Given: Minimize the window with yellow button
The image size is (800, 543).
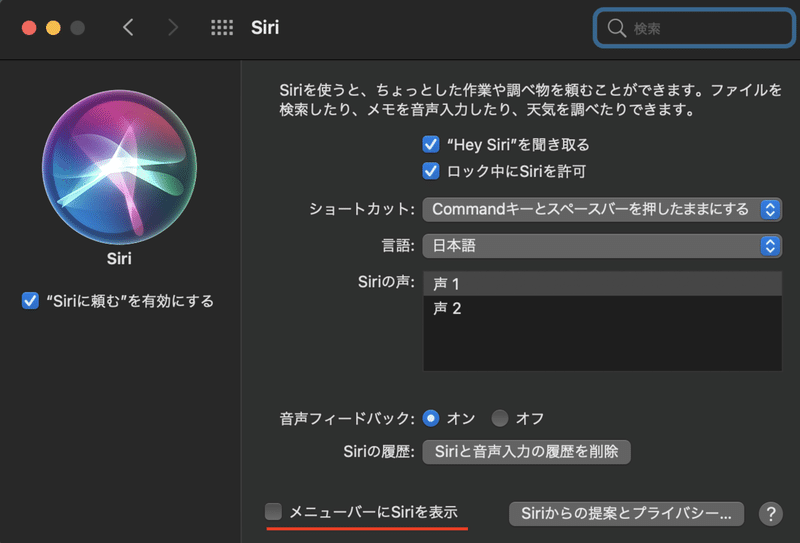Looking at the screenshot, I should (53, 28).
